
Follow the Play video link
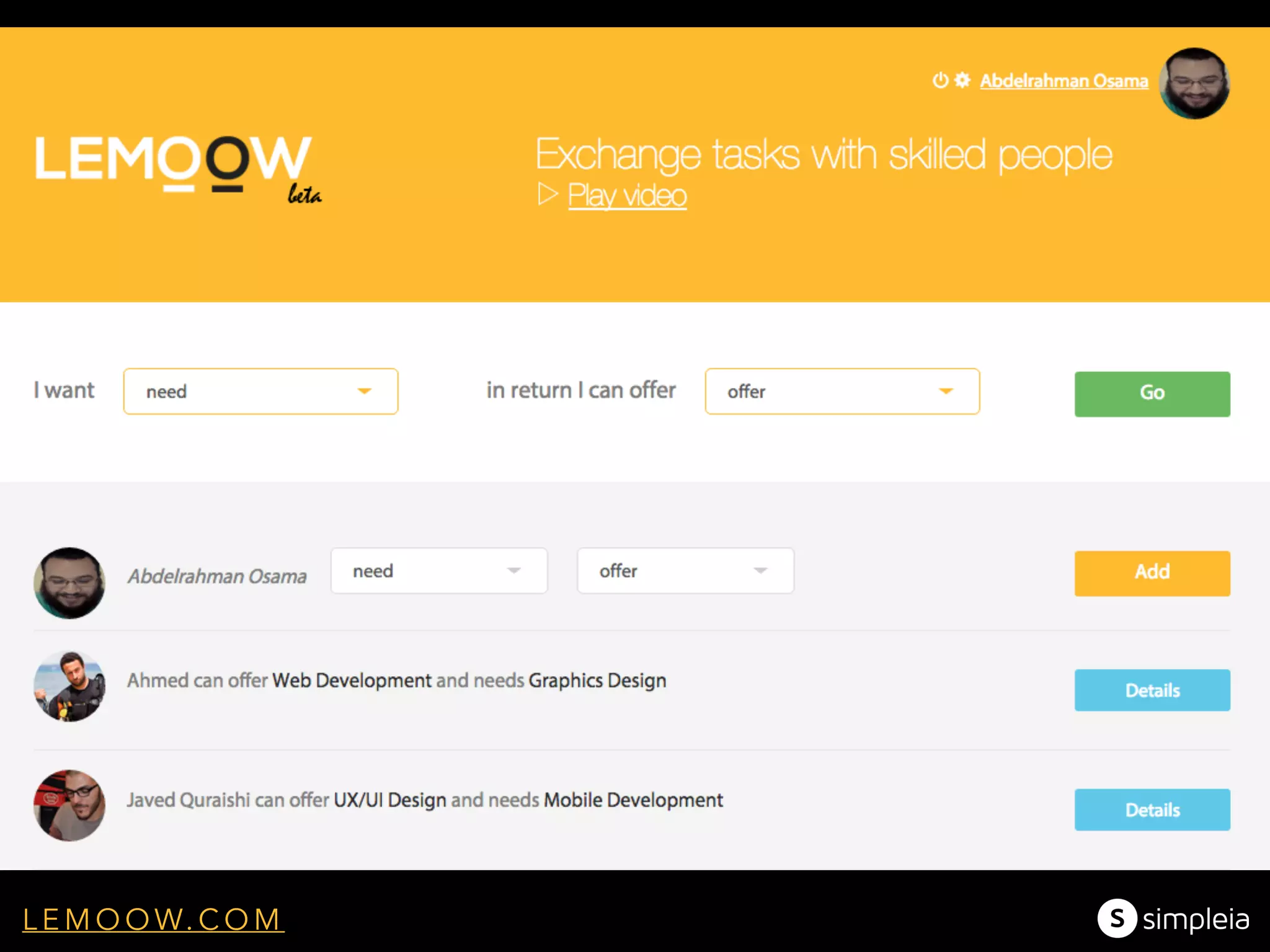point(627,196)
